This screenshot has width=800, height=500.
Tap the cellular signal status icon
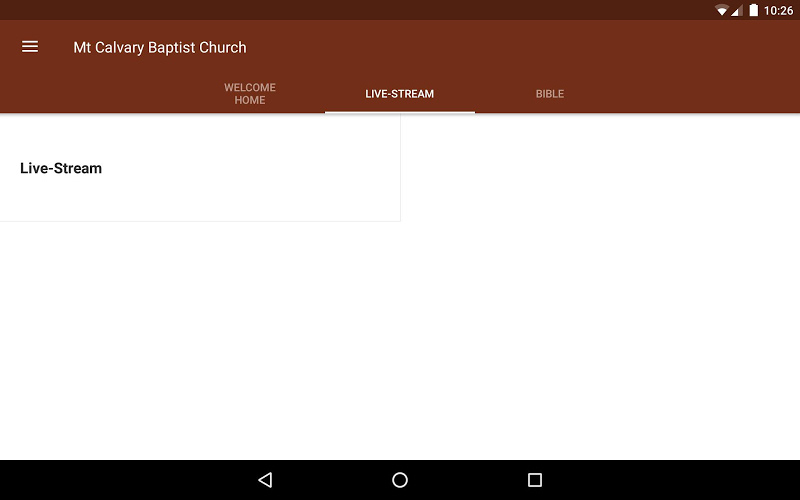click(736, 10)
